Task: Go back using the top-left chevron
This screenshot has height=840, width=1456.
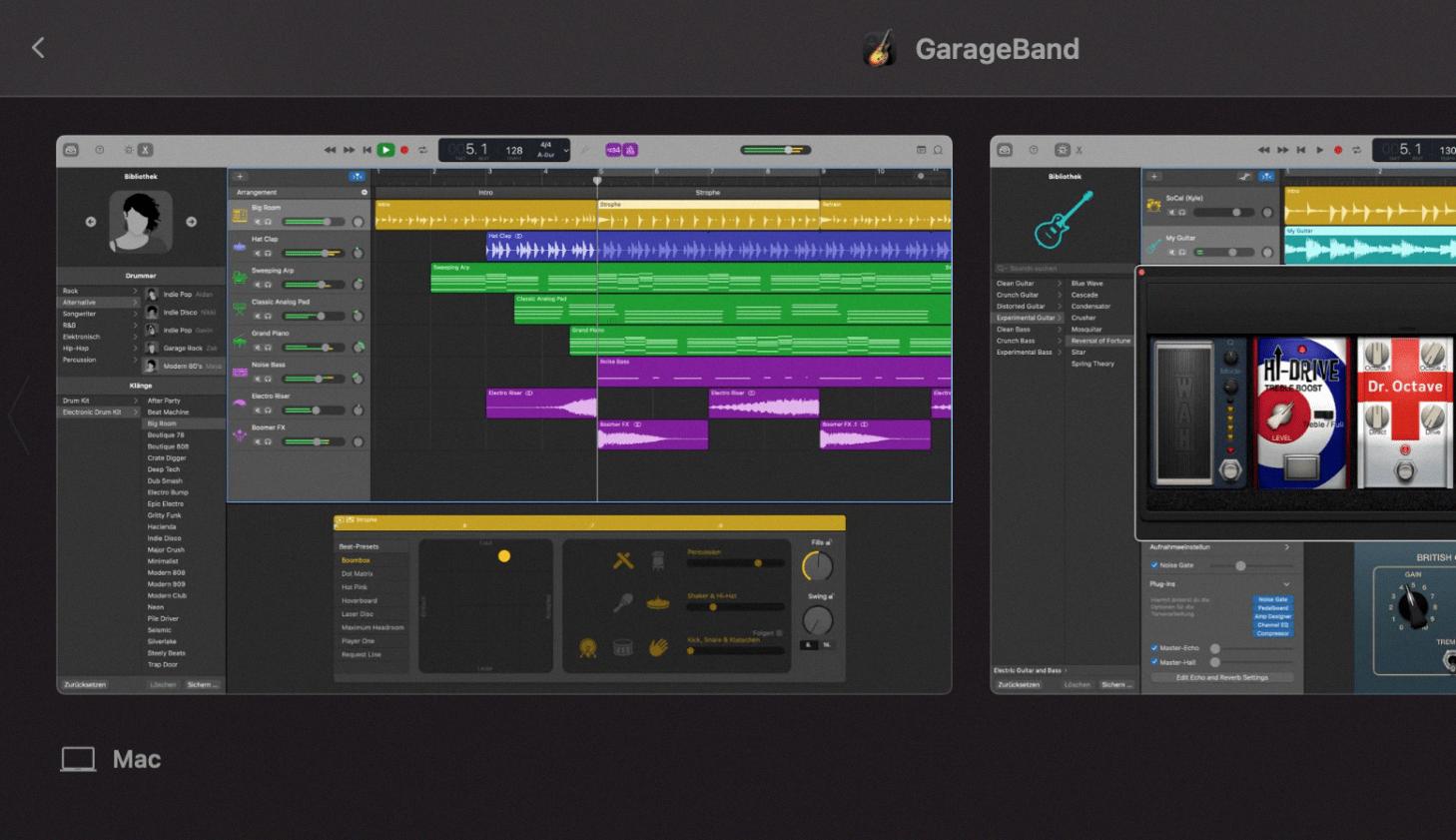Action: coord(38,47)
